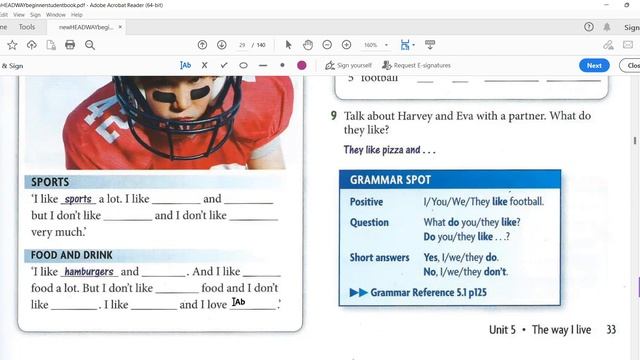This screenshot has height=360, width=640.
Task: Select the circle shape tool
Action: coord(243,65)
